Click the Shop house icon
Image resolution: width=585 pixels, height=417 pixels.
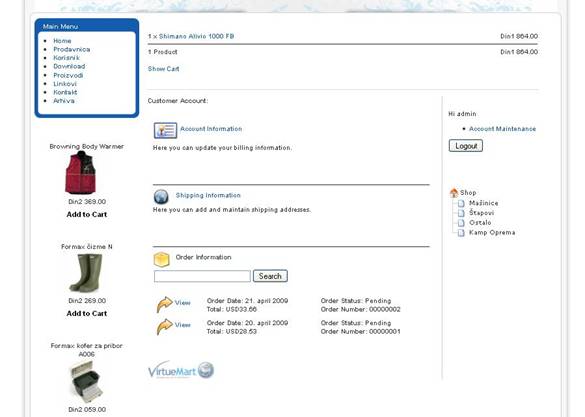(x=454, y=193)
